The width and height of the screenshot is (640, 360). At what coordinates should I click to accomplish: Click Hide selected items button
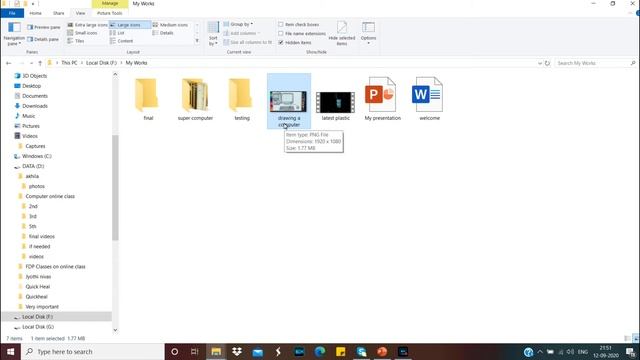point(342,33)
